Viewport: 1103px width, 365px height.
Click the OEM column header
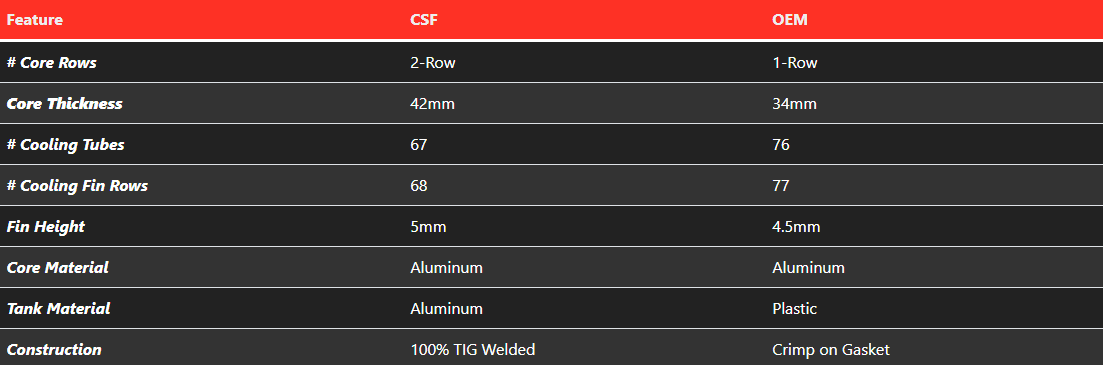pyautogui.click(x=789, y=20)
